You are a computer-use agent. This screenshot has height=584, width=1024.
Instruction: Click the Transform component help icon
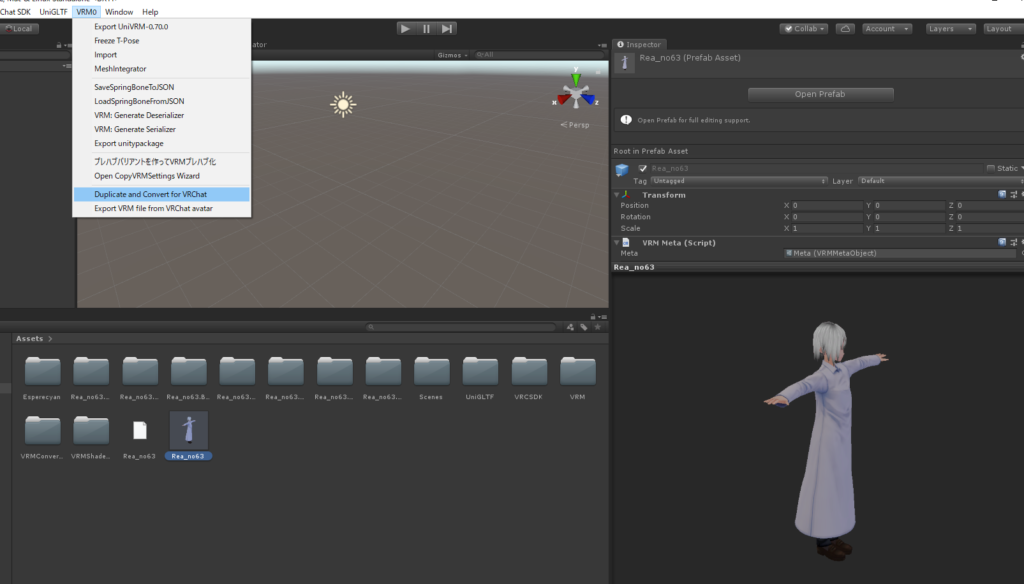point(1002,195)
